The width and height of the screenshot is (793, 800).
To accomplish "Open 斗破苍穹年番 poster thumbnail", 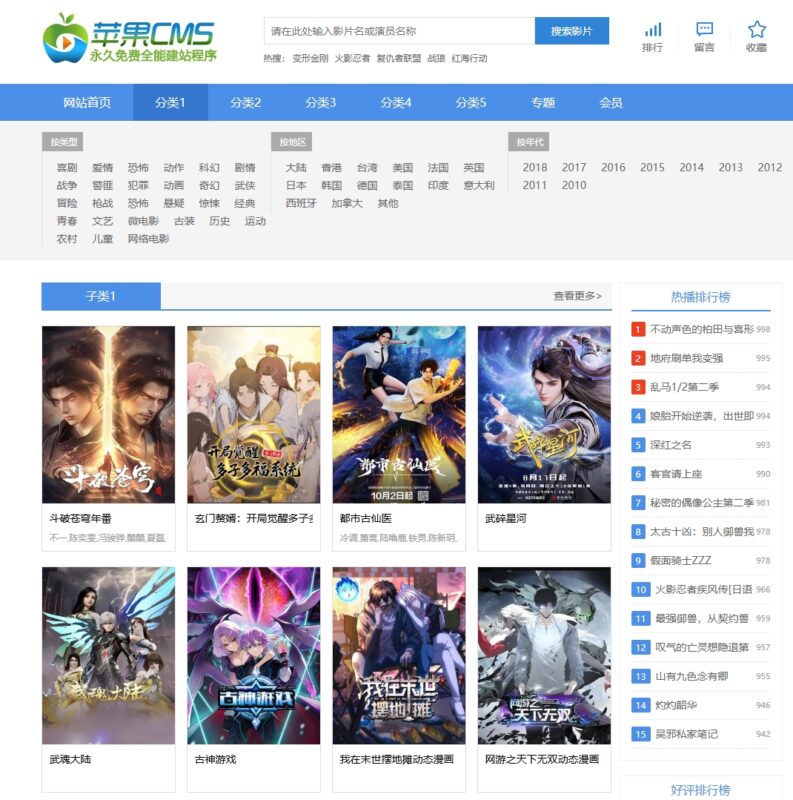I will 108,414.
